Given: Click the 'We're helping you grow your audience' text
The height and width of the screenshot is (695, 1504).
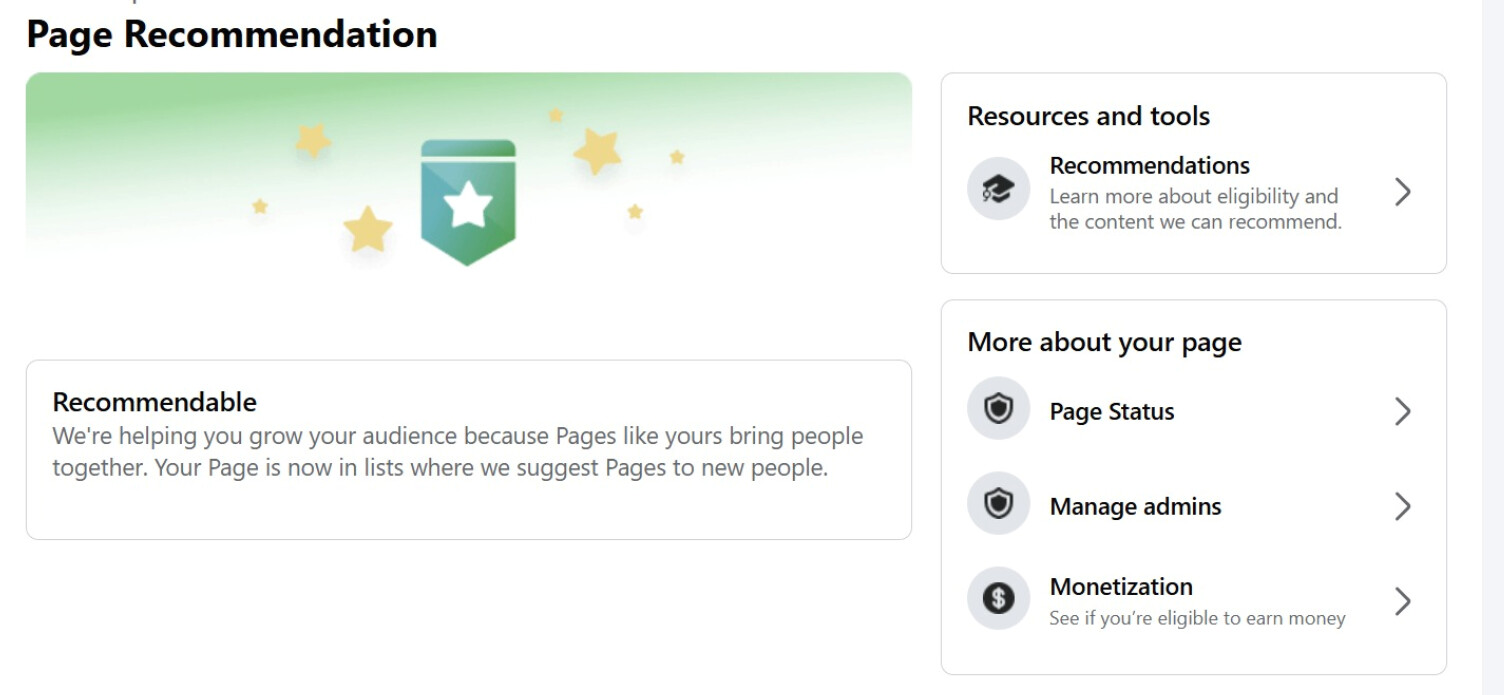Looking at the screenshot, I should coord(457,452).
